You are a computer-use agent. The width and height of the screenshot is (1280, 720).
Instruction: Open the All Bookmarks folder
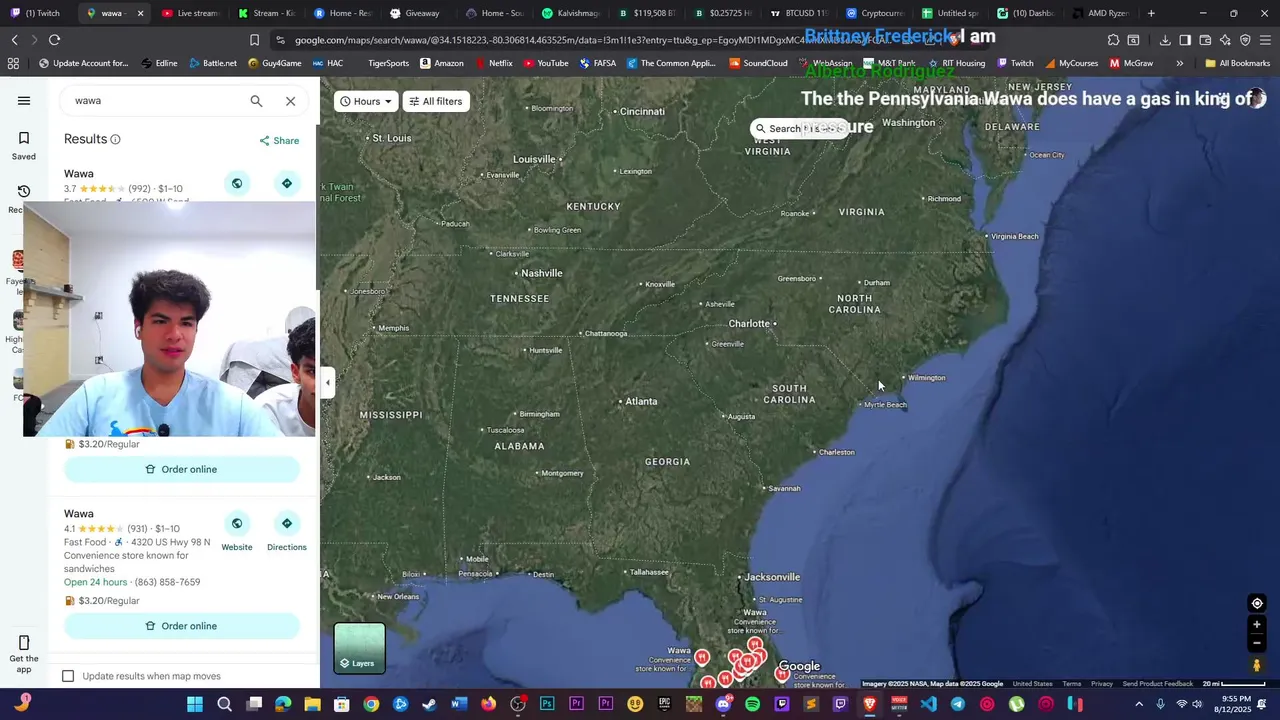click(1237, 63)
